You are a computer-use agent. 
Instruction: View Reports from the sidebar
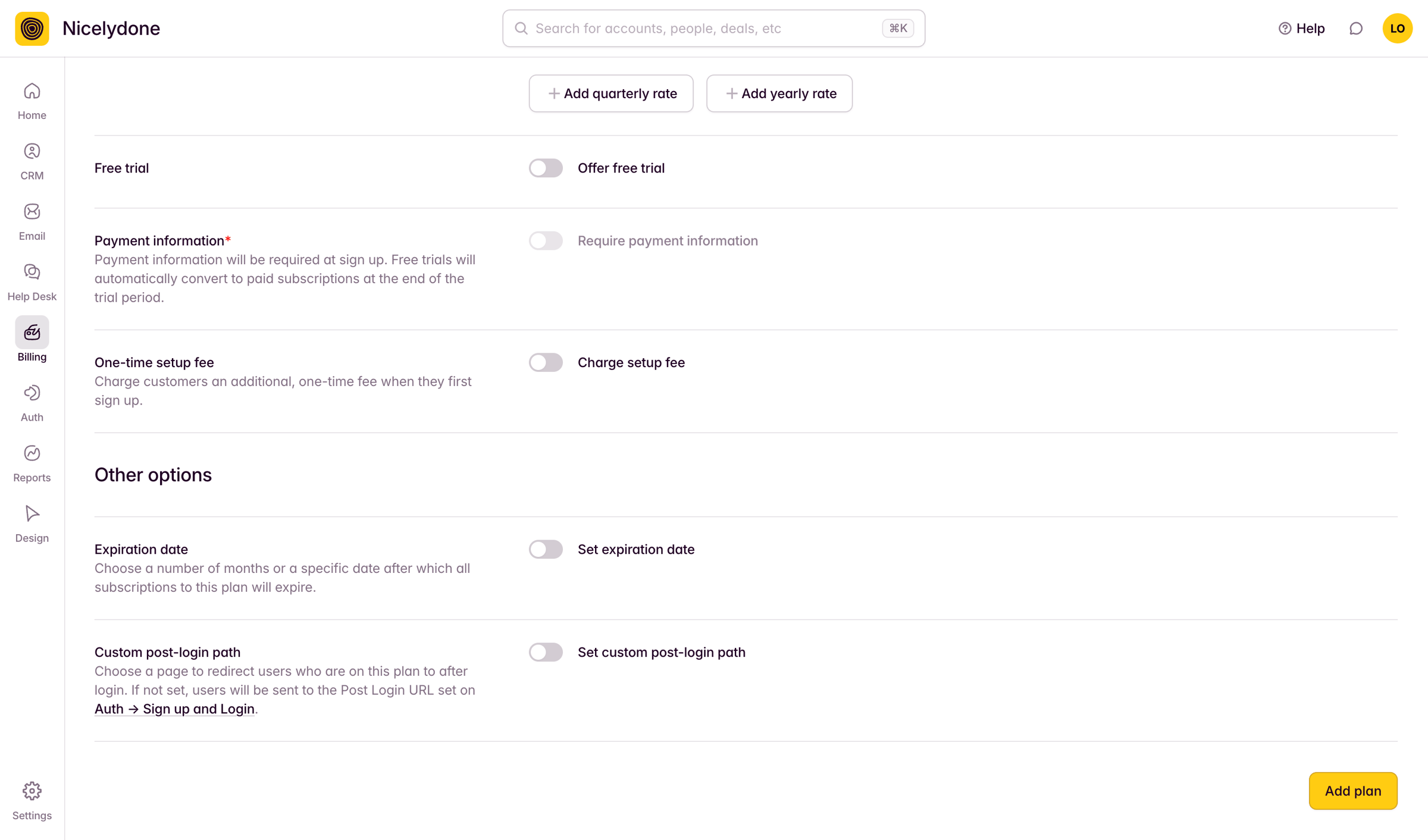(x=32, y=464)
